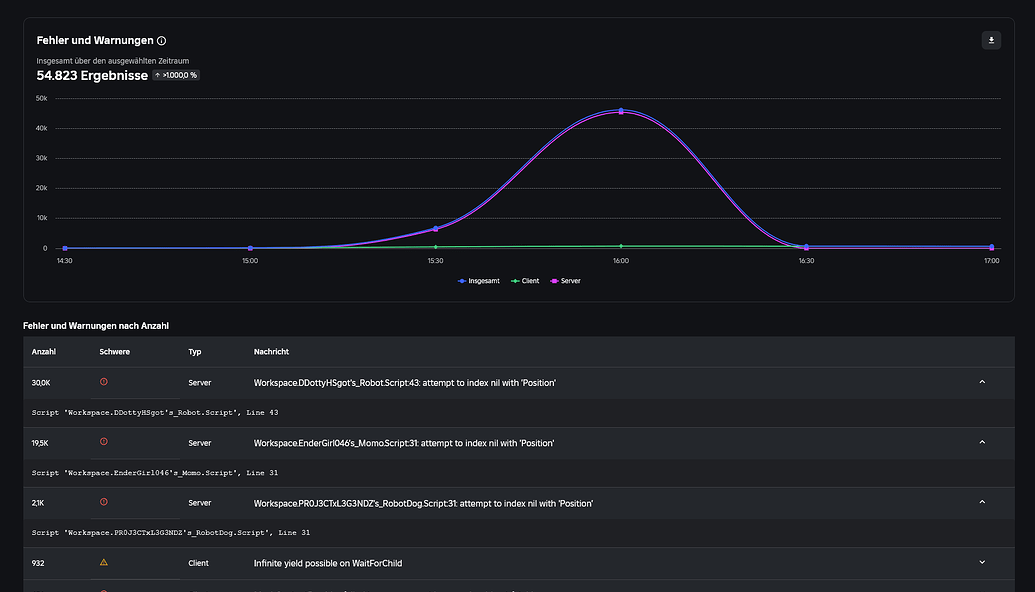Click the Client type cell in WaitForChild row
The width and height of the screenshot is (1035, 592).
(198, 564)
